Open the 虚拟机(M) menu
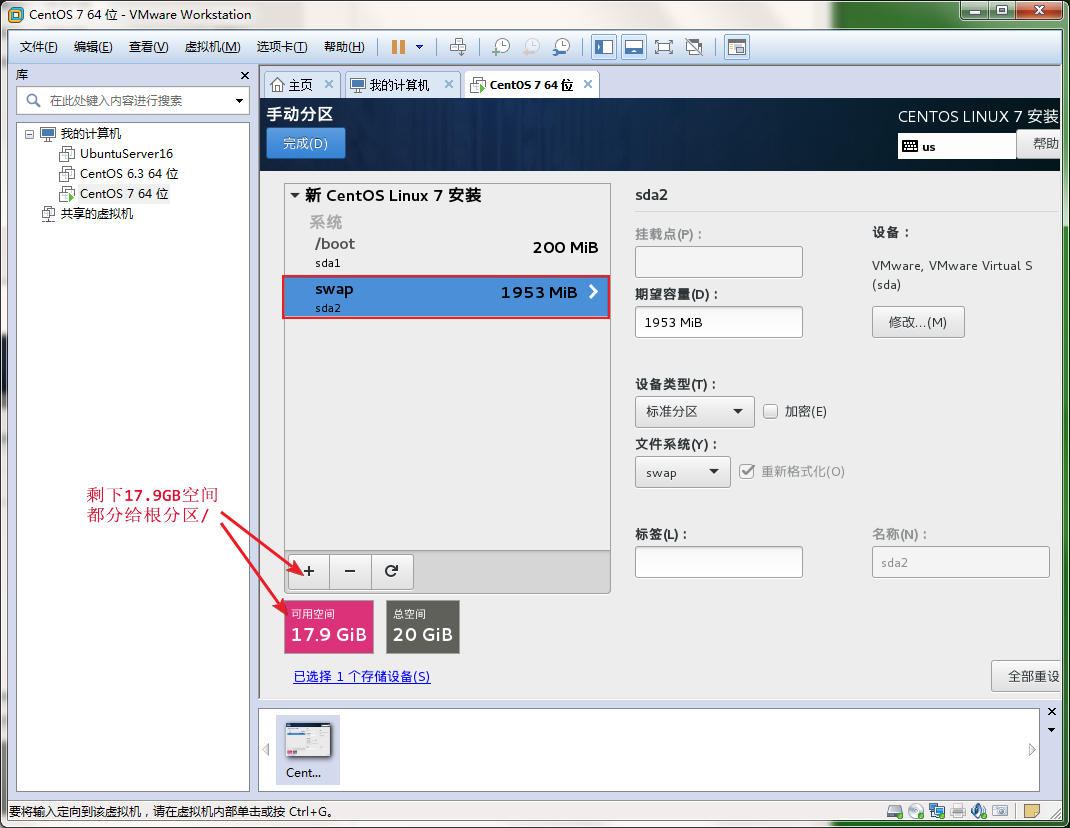 pos(212,47)
